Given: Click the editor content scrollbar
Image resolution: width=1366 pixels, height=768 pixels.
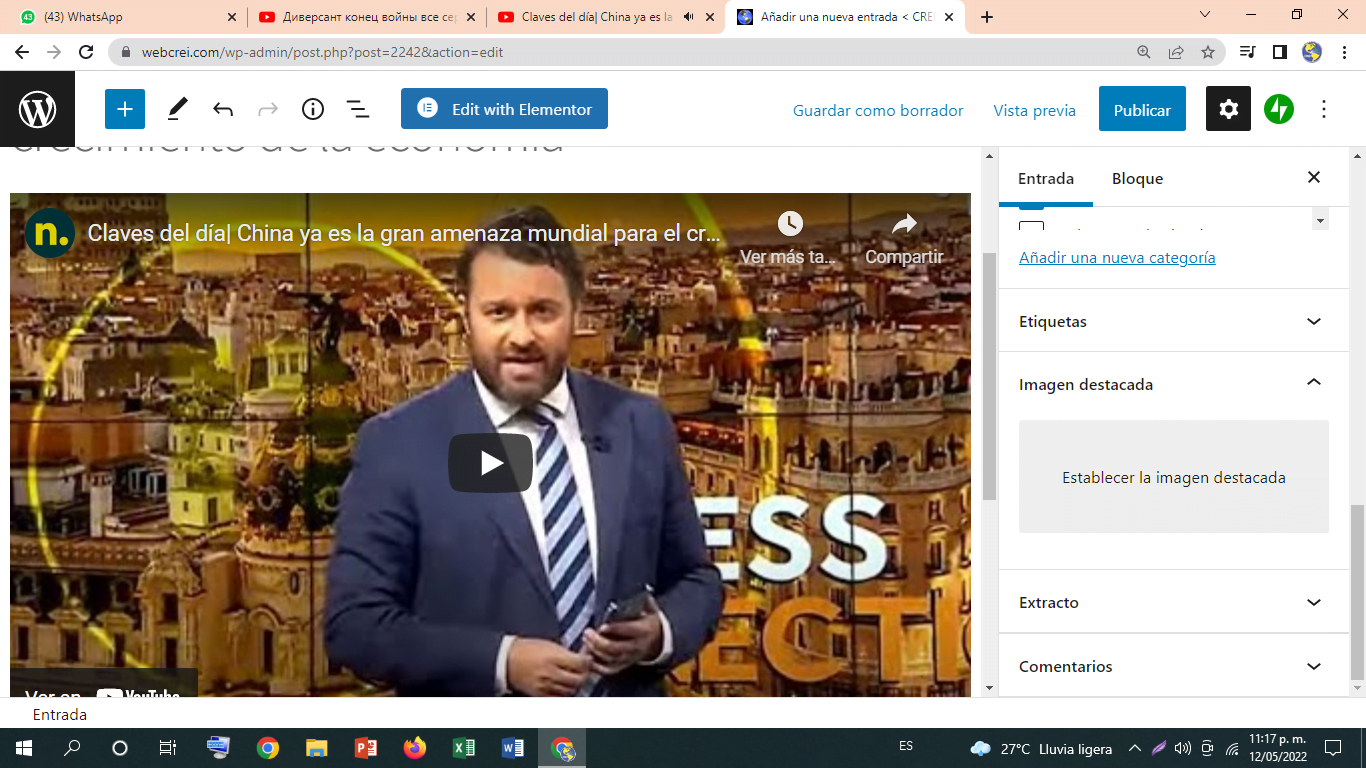Looking at the screenshot, I should click(990, 375).
